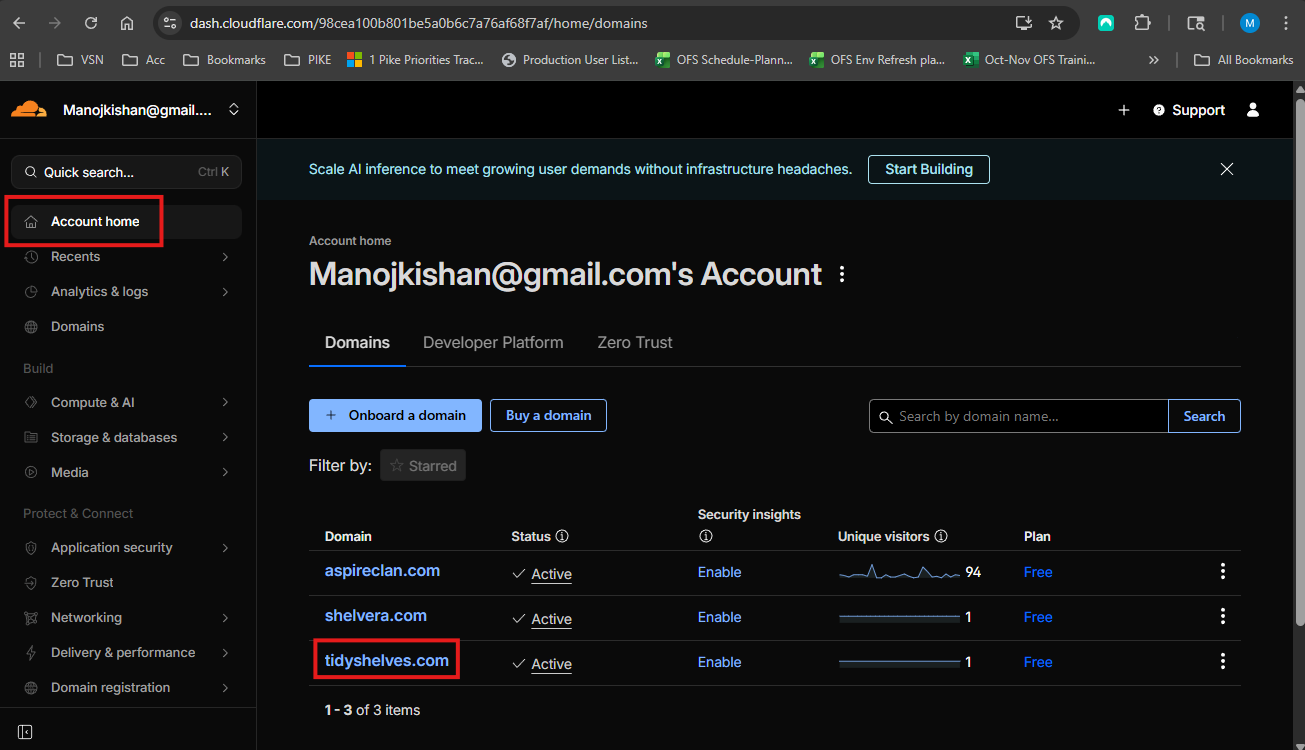
Task: Click the Application security shield icon
Action: (31, 548)
